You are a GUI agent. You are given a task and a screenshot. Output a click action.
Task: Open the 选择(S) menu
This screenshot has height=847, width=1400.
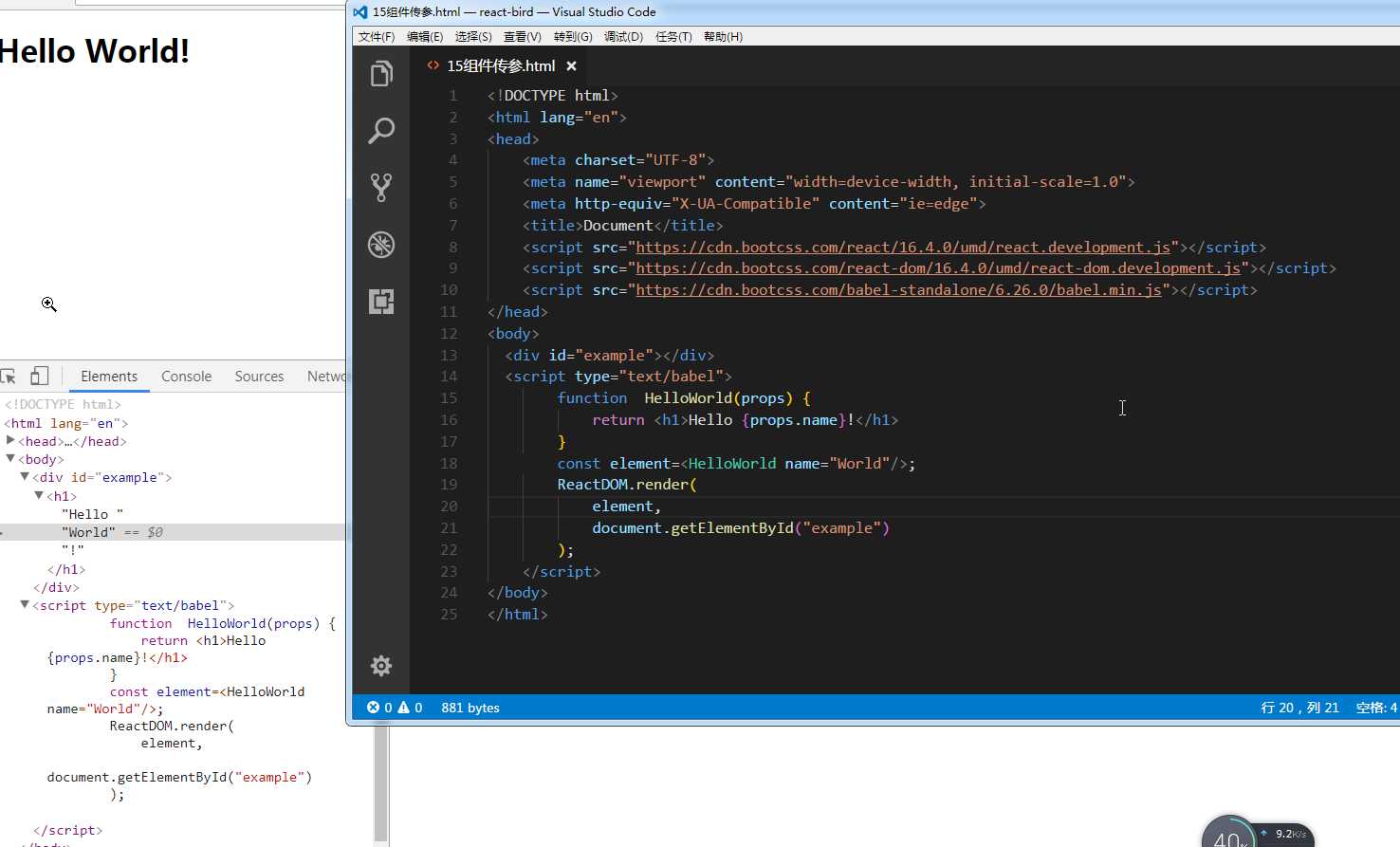[473, 36]
